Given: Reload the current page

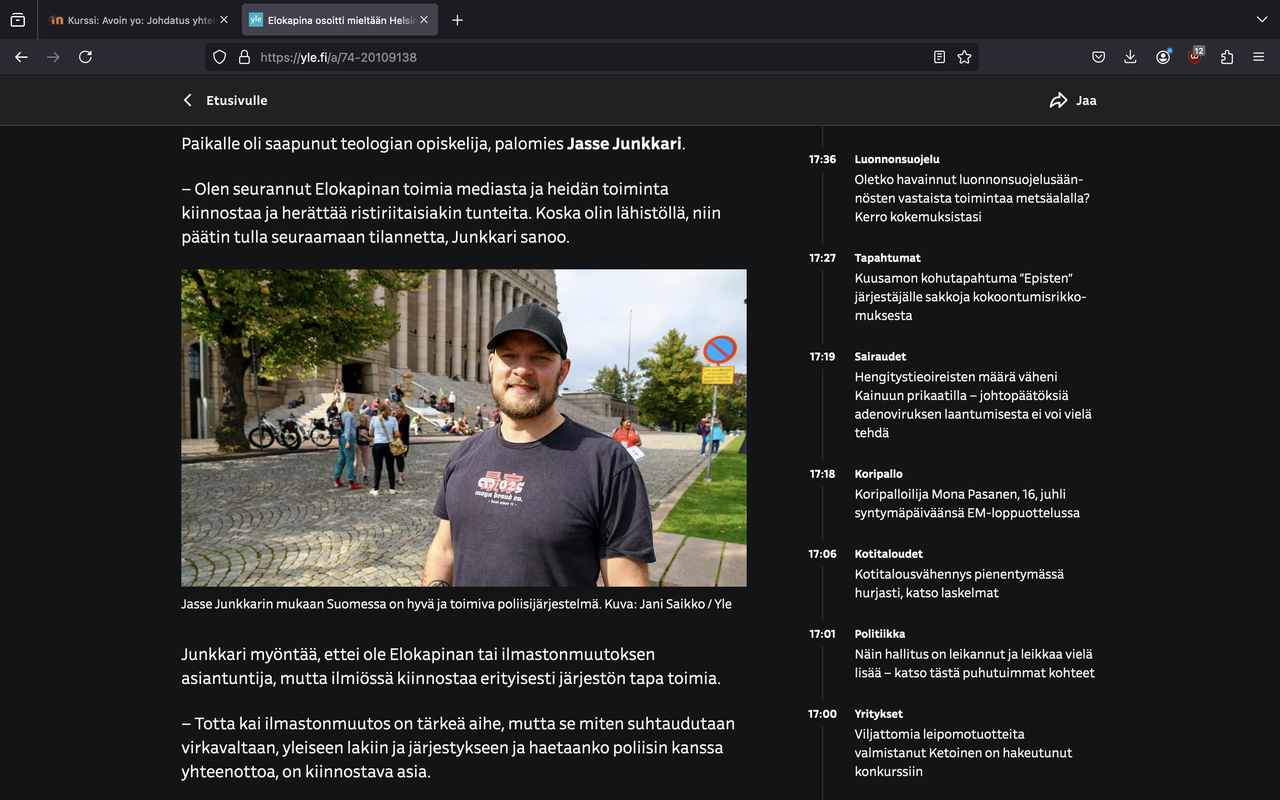Looking at the screenshot, I should 85,57.
